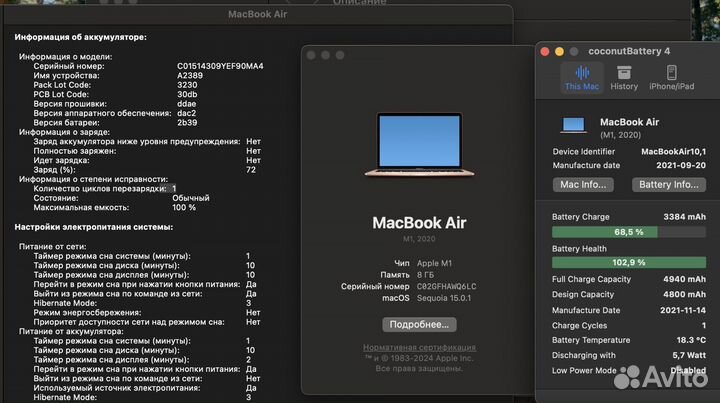The image size is (720, 403).
Task: Click the grey close dot of About window
Action: coord(311,55)
